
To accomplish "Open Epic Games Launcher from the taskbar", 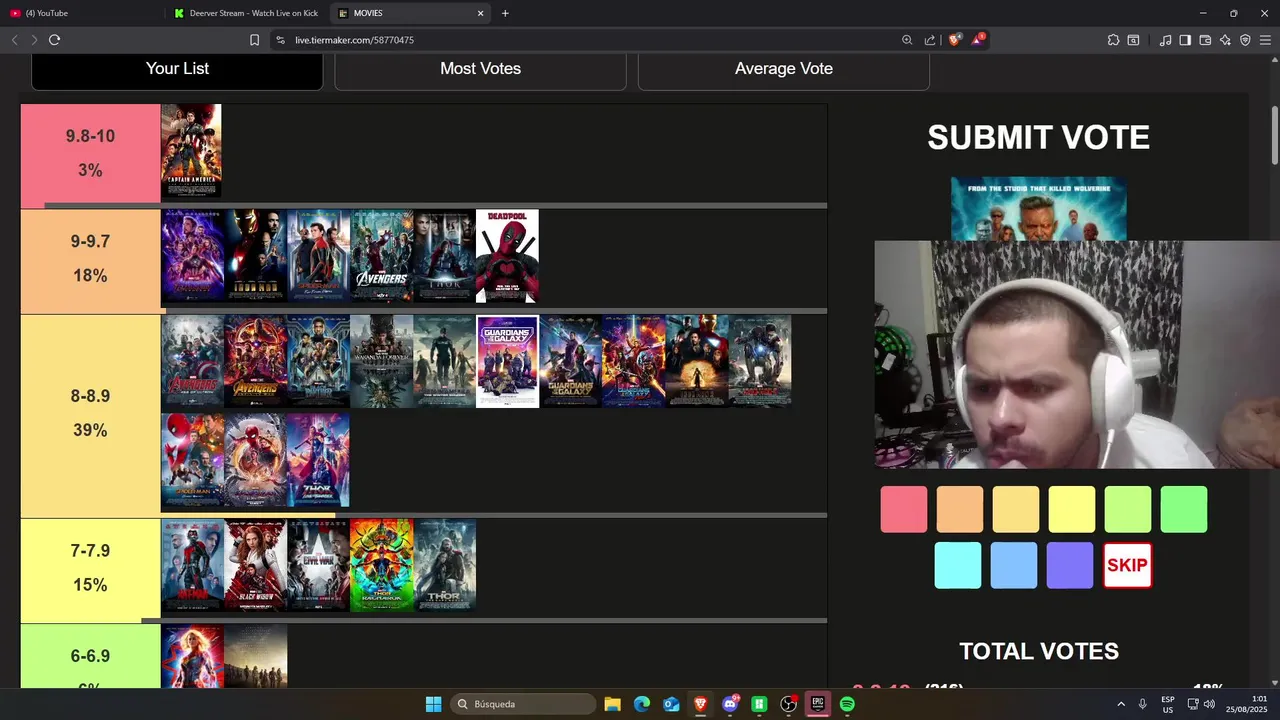I will click(818, 704).
